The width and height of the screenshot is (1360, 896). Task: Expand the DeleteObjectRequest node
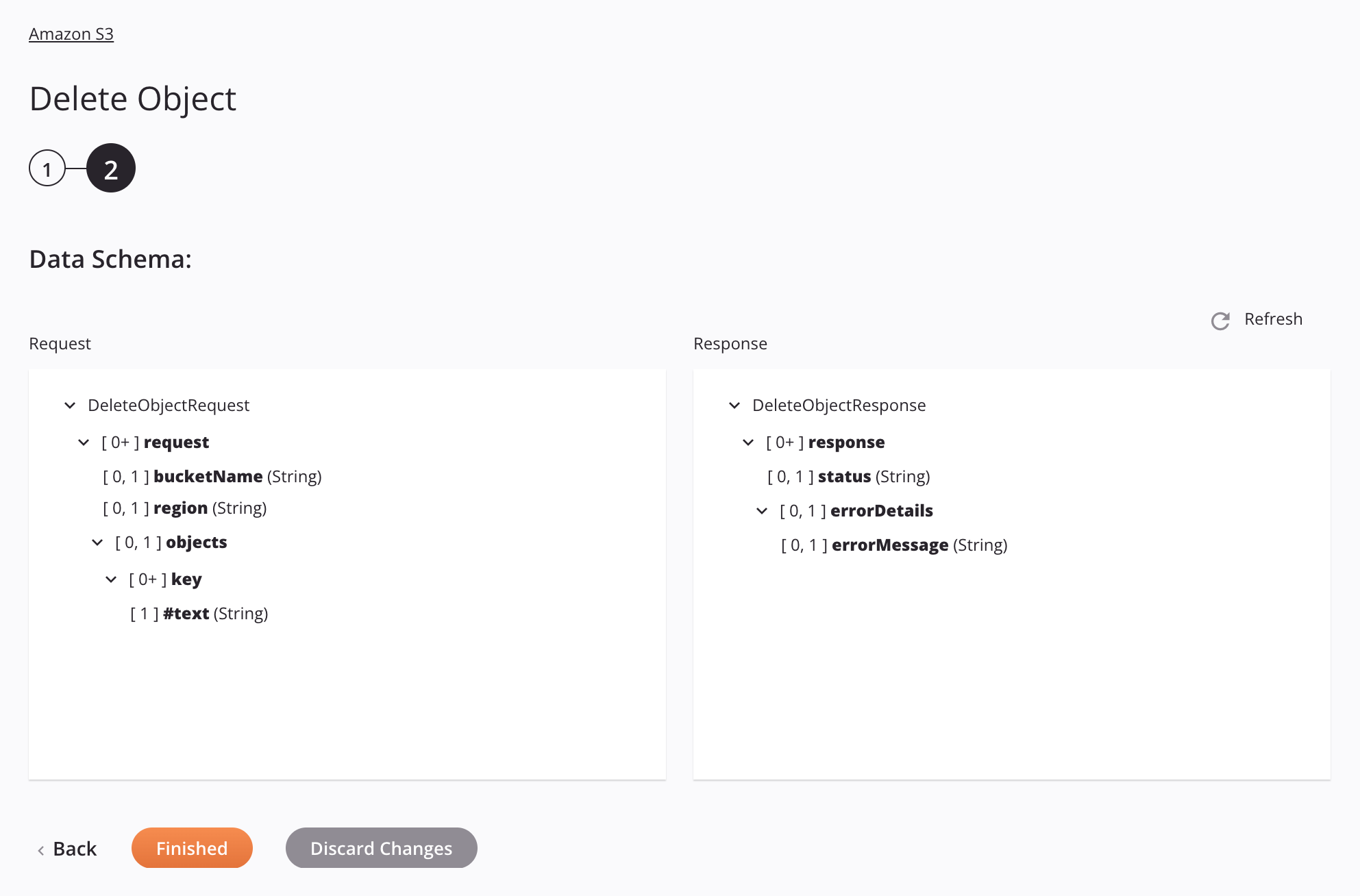click(x=70, y=405)
